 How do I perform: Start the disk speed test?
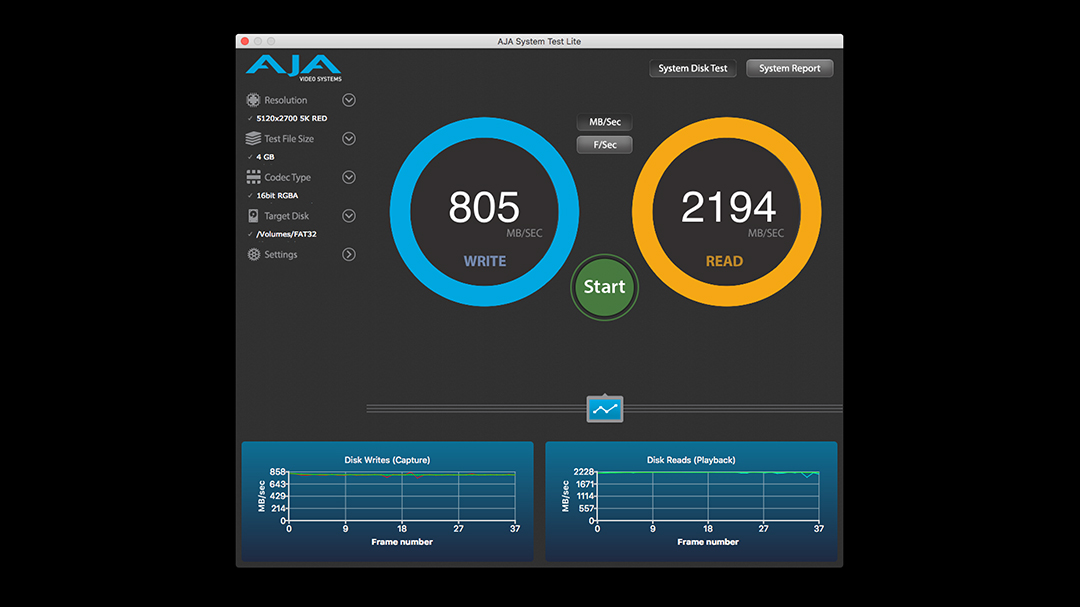(x=605, y=287)
